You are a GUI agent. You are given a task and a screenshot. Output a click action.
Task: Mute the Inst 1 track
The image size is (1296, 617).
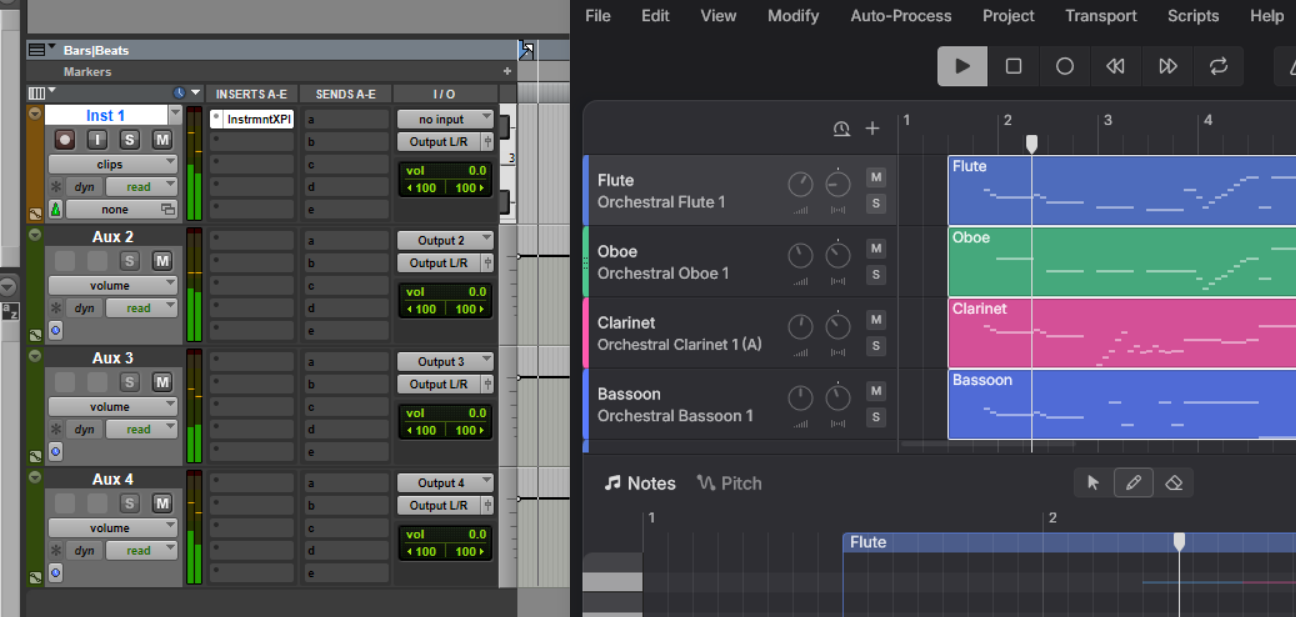[161, 140]
